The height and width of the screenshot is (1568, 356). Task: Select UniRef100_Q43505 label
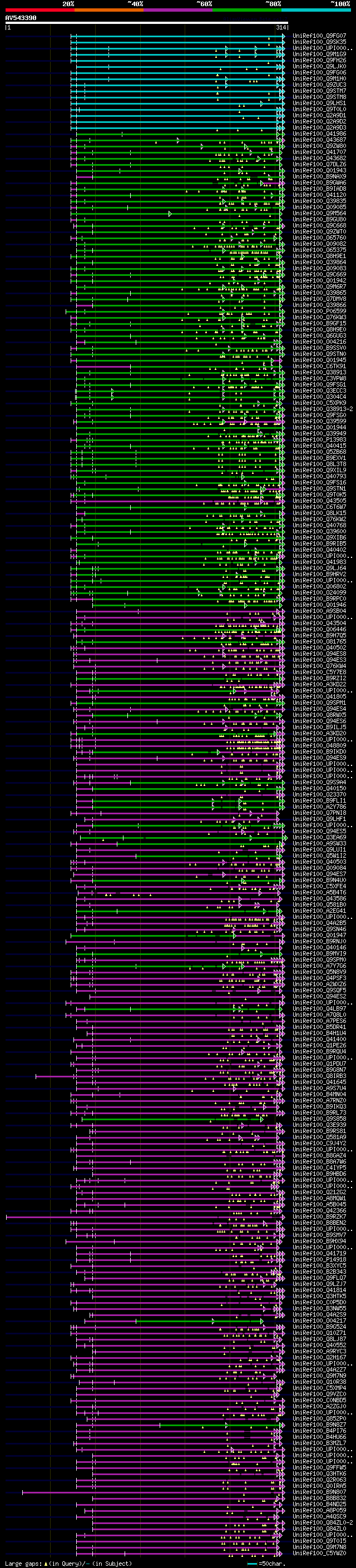(319, 501)
